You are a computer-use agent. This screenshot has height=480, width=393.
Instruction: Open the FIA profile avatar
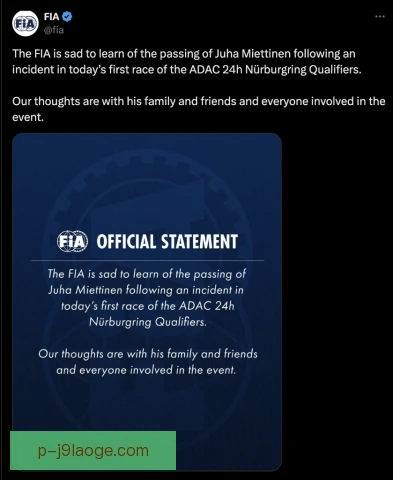pyautogui.click(x=25, y=24)
